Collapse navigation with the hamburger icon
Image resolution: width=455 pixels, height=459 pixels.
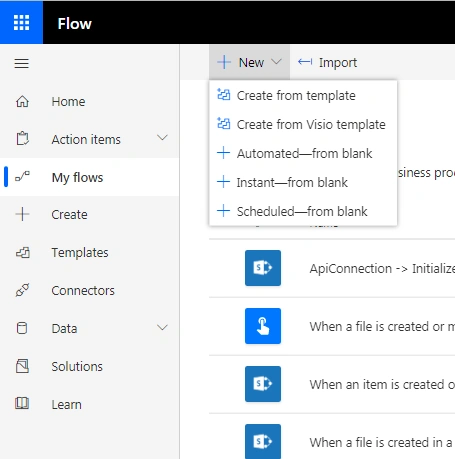click(x=22, y=63)
